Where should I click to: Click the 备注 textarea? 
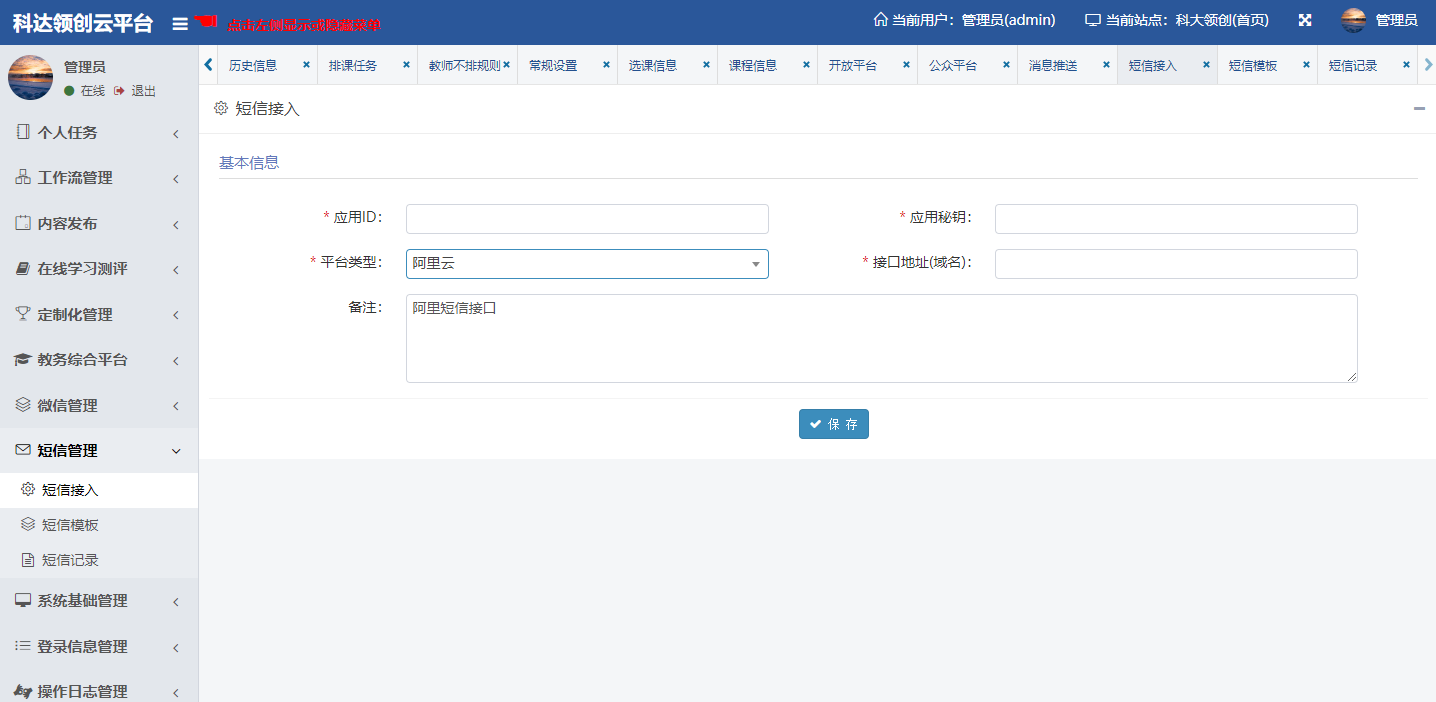pos(882,338)
